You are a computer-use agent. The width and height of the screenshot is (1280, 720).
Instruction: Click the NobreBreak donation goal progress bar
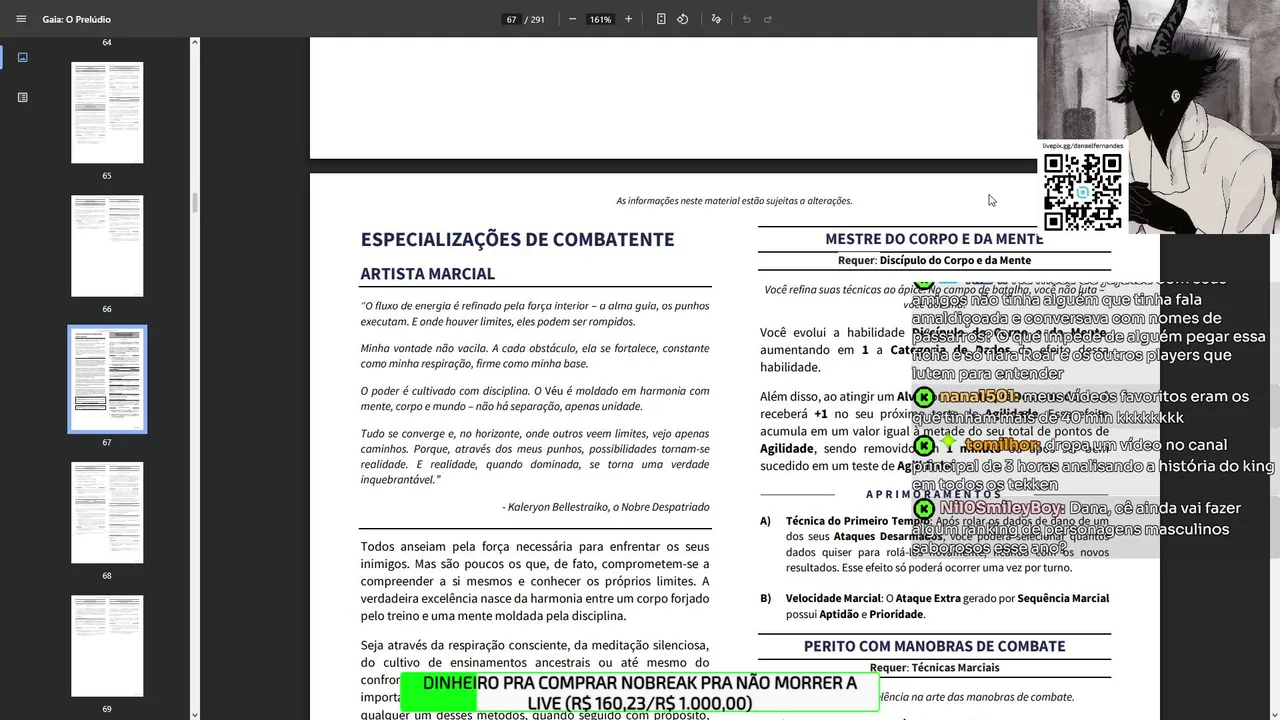639,693
